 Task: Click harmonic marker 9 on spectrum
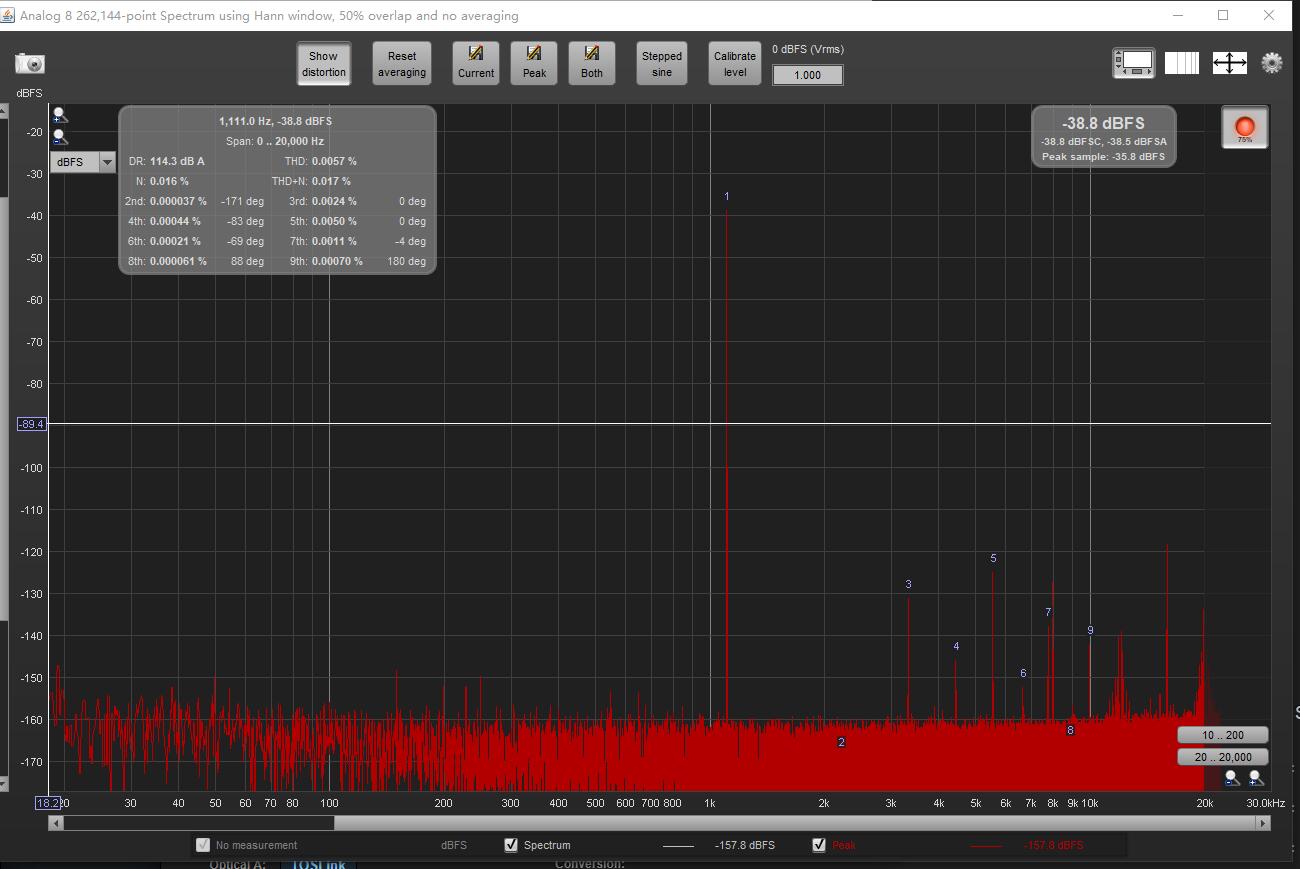coord(1090,630)
